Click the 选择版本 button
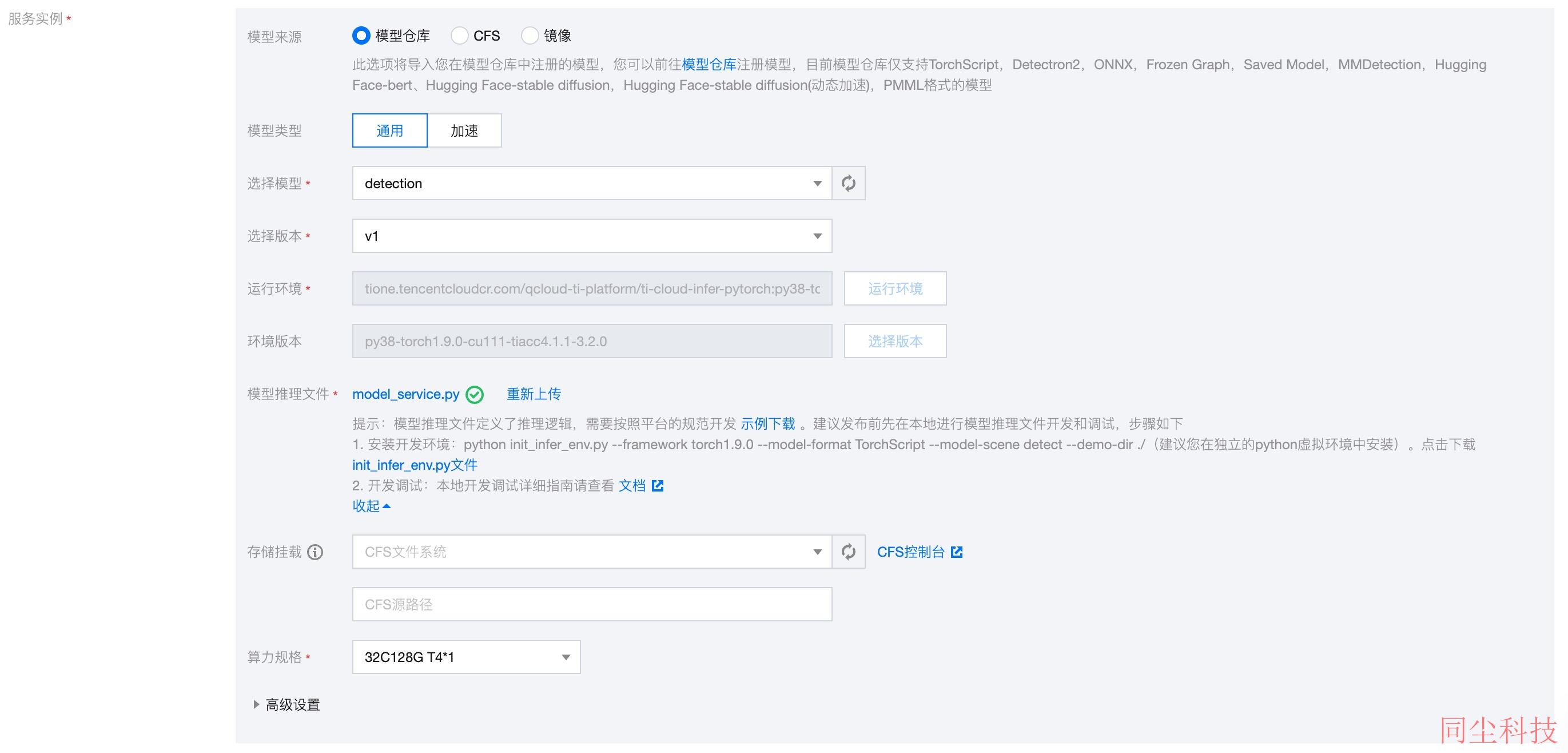1568x753 pixels. tap(895, 341)
